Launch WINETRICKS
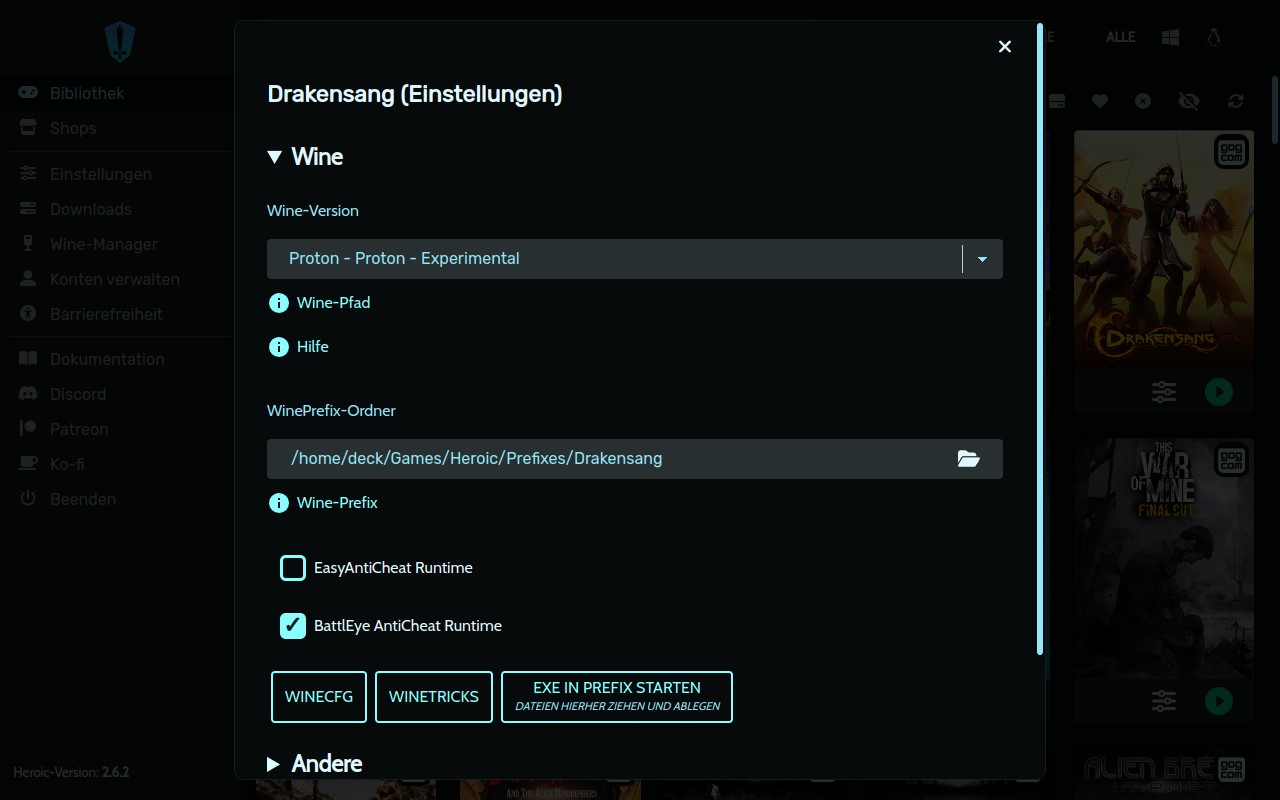Viewport: 1280px width, 800px height. (x=434, y=697)
